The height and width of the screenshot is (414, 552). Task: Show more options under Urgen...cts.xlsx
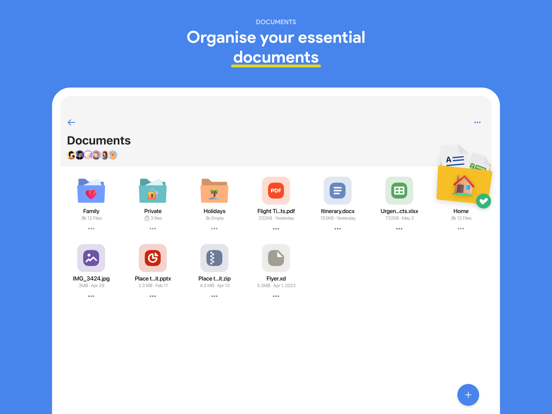pos(399,228)
